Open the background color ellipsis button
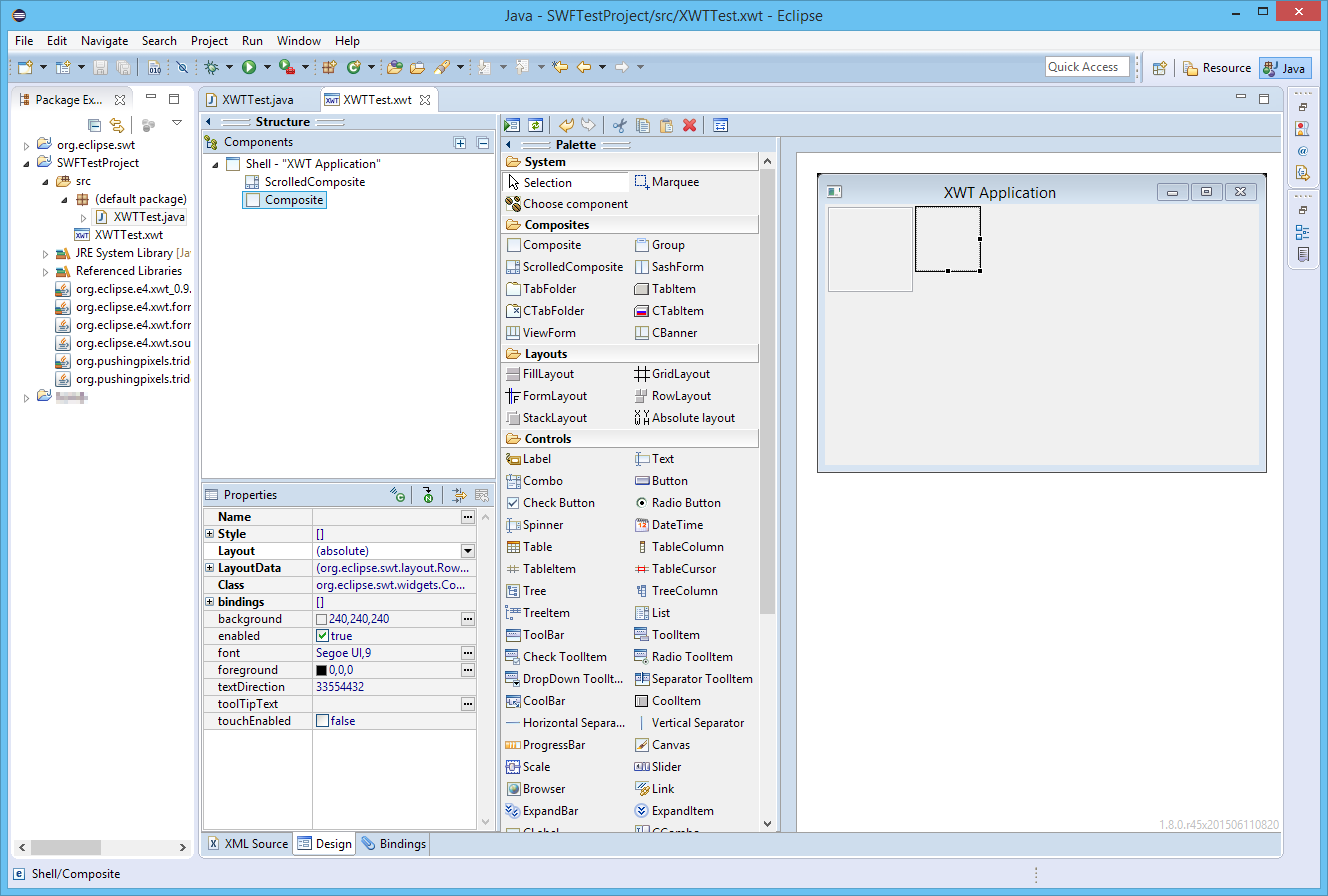The width and height of the screenshot is (1328, 896). pyautogui.click(x=467, y=619)
